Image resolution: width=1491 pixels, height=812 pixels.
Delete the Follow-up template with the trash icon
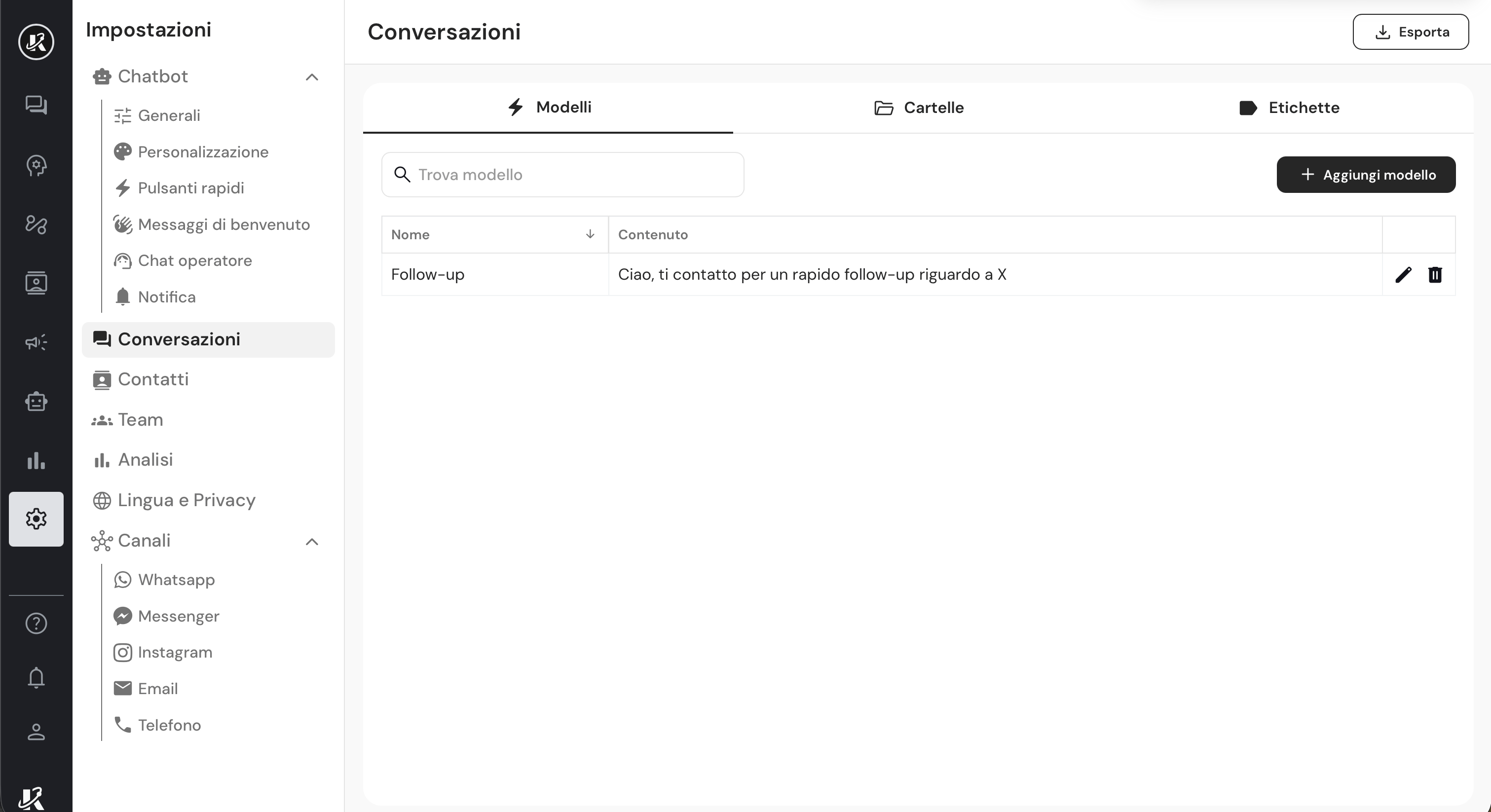pos(1435,274)
